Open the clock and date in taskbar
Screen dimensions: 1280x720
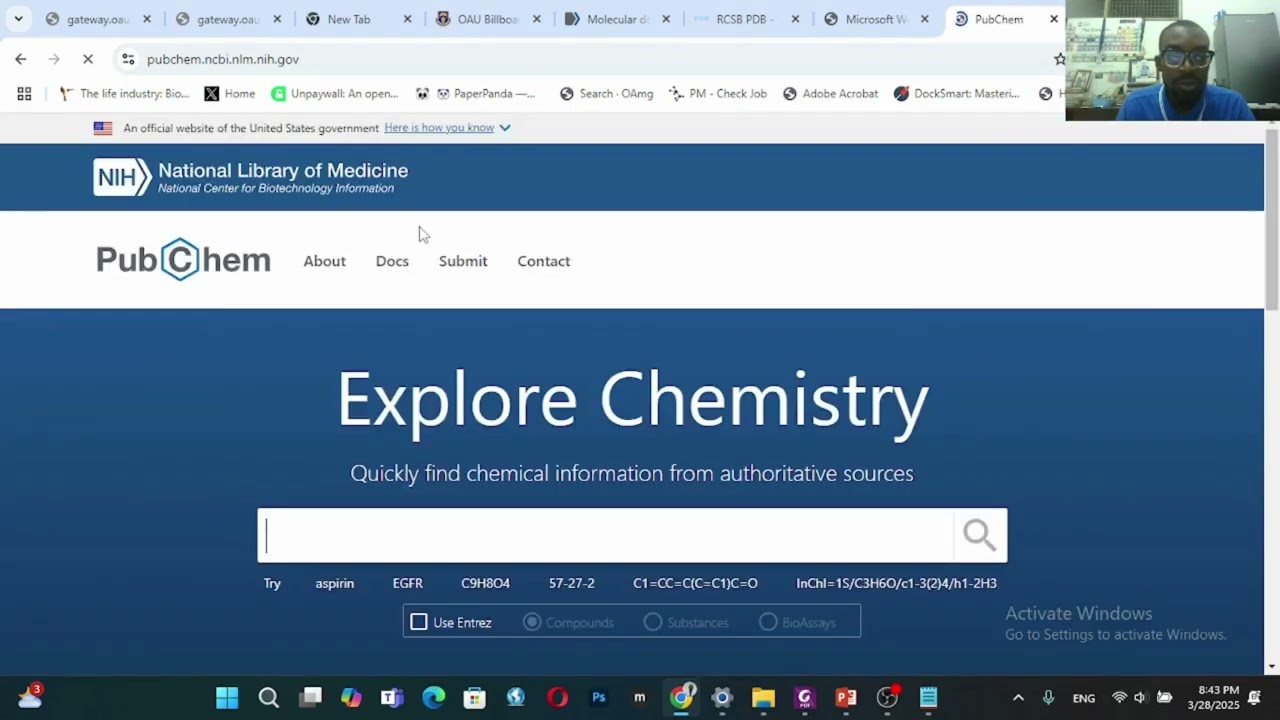point(1213,697)
